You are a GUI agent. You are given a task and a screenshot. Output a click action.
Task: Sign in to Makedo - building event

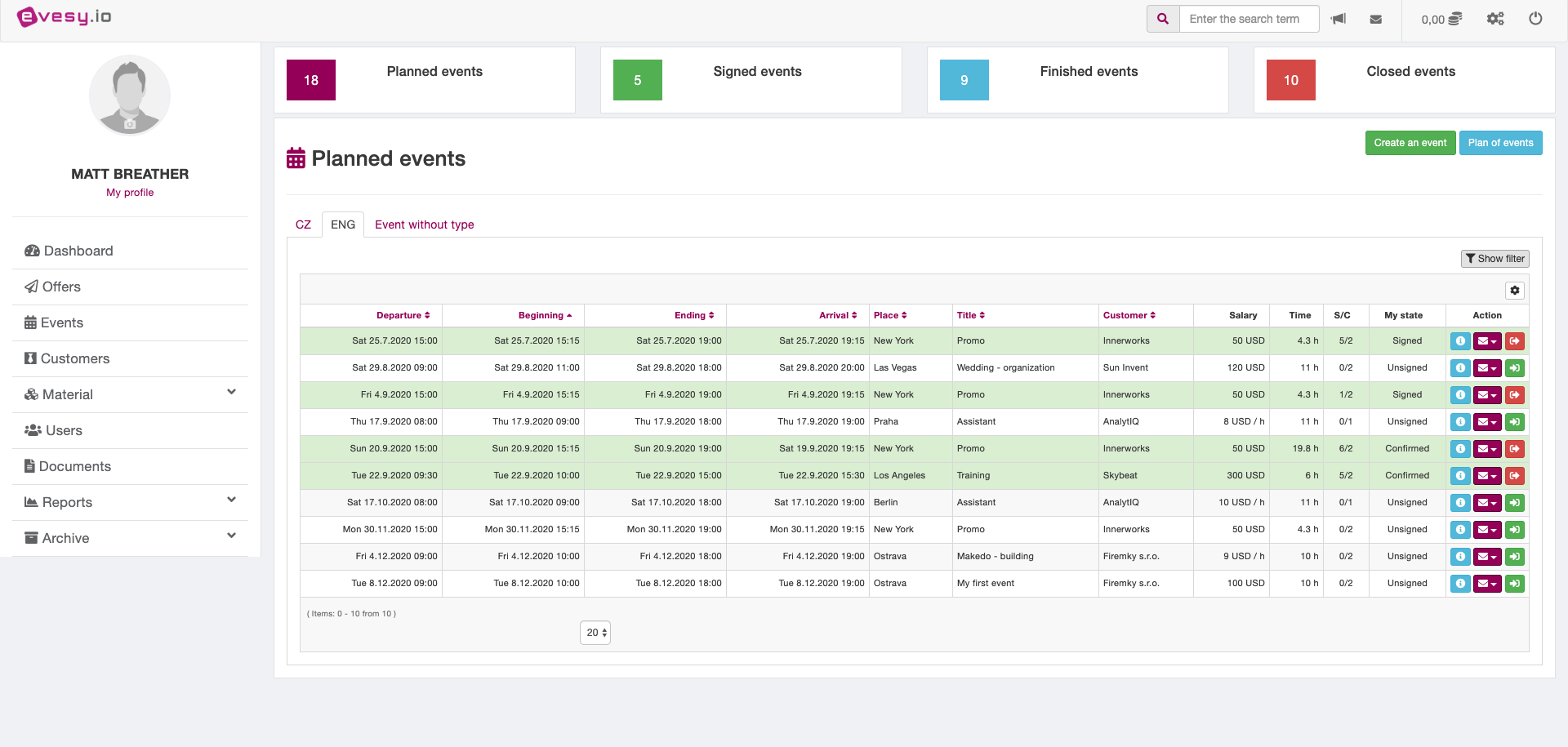click(x=1515, y=557)
